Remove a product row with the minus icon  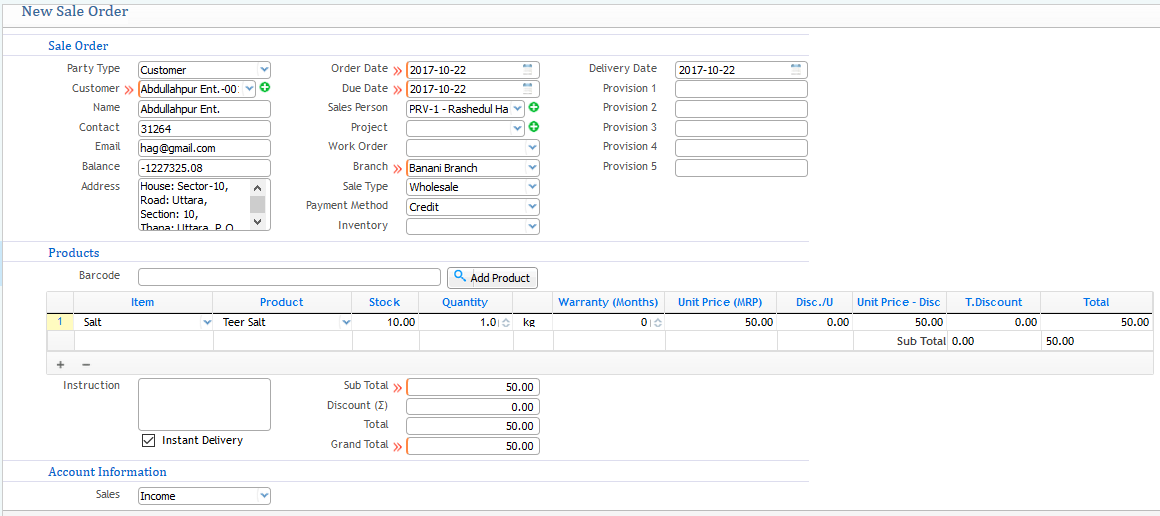(x=86, y=364)
